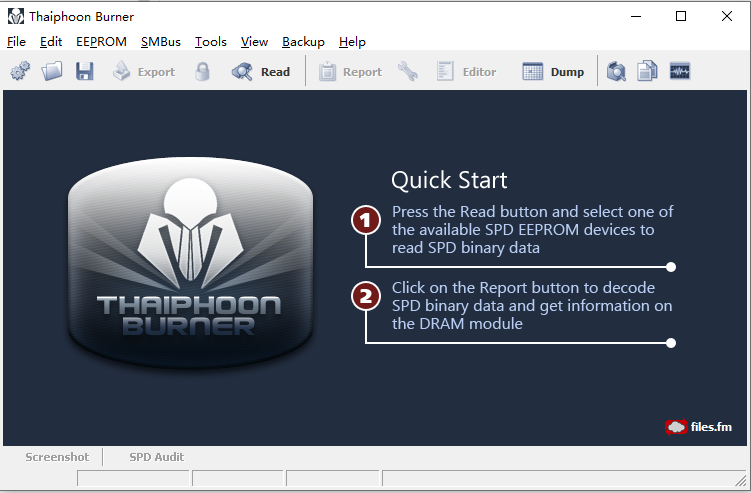
Task: Click the Dump toolbar button
Action: (553, 72)
